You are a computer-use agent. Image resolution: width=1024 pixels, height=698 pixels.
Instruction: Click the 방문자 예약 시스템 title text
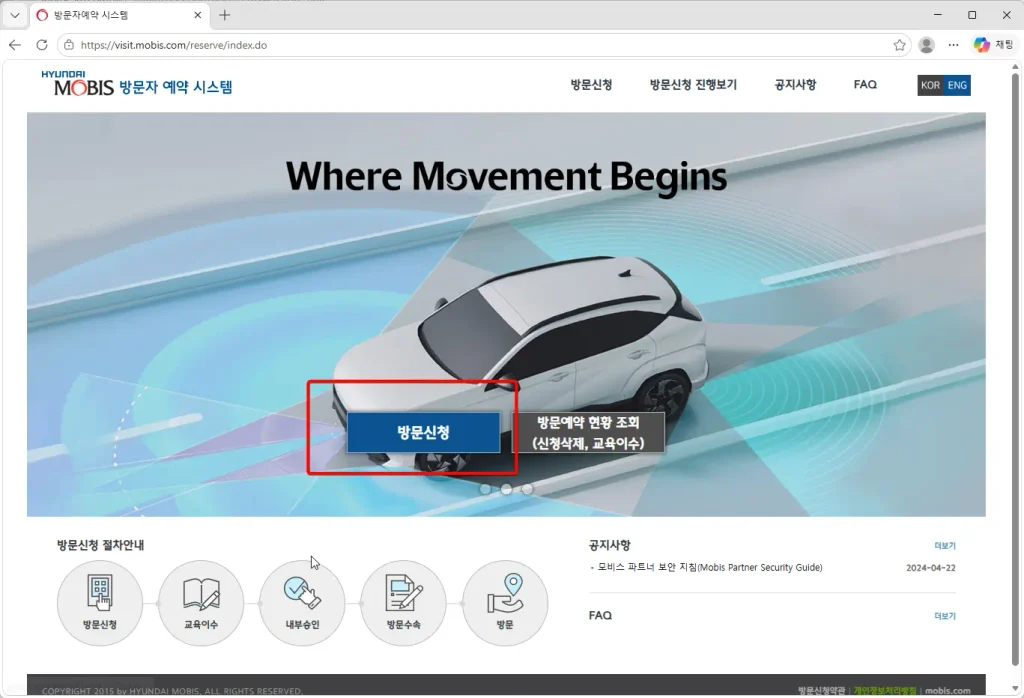pos(176,87)
